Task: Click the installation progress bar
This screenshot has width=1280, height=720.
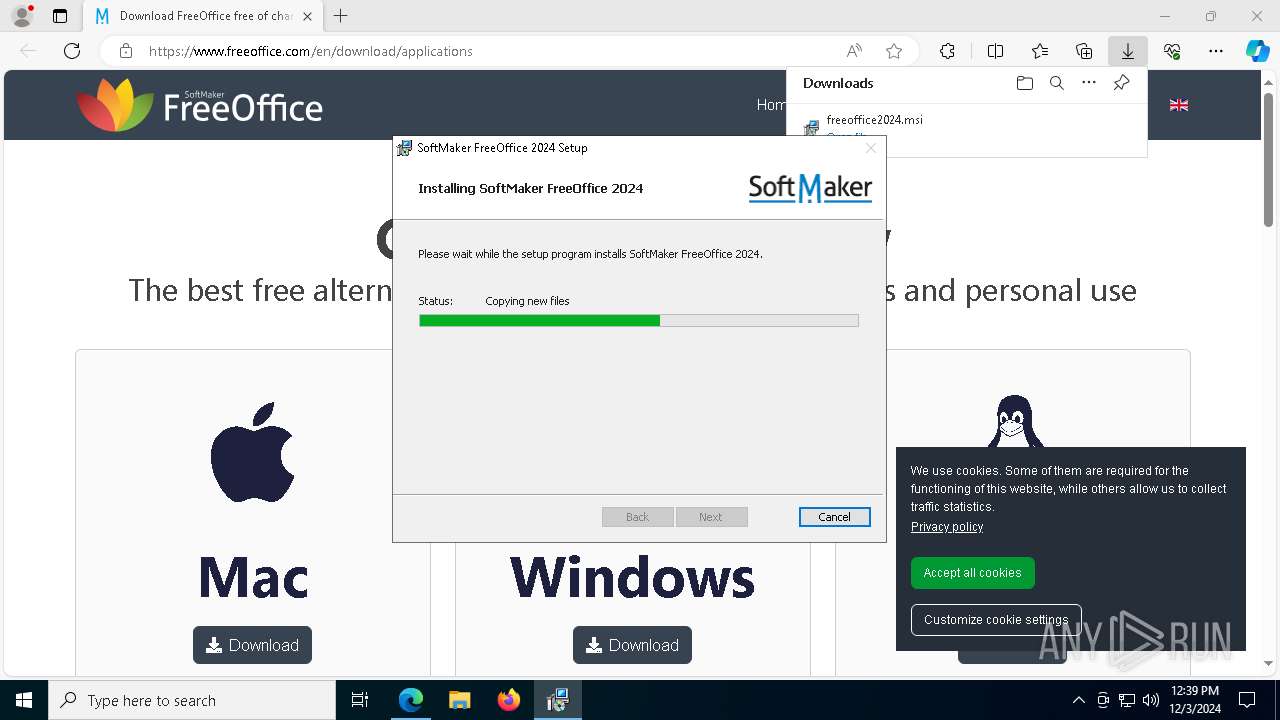Action: tap(638, 321)
